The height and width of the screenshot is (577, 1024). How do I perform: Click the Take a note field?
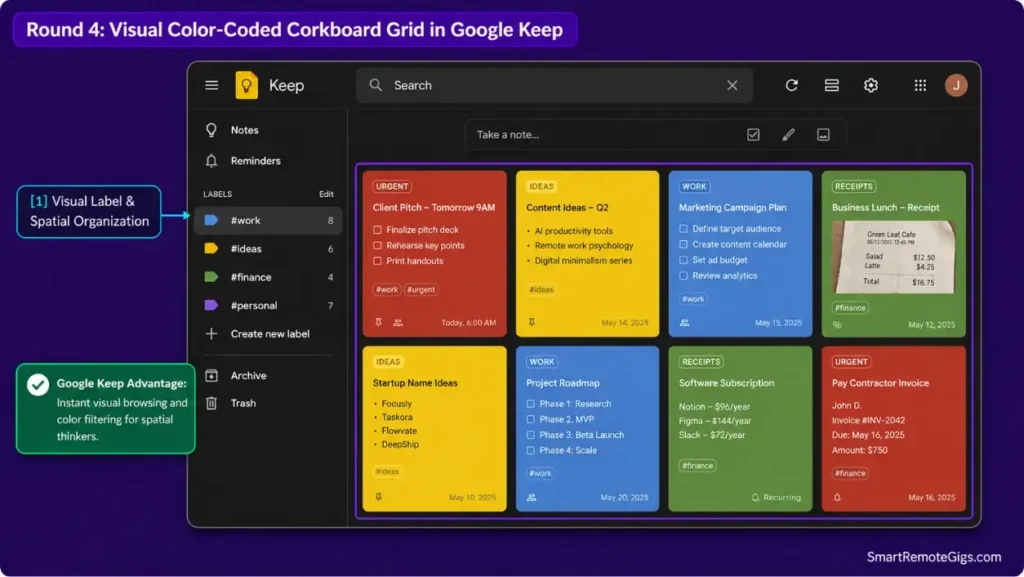[x=655, y=134]
